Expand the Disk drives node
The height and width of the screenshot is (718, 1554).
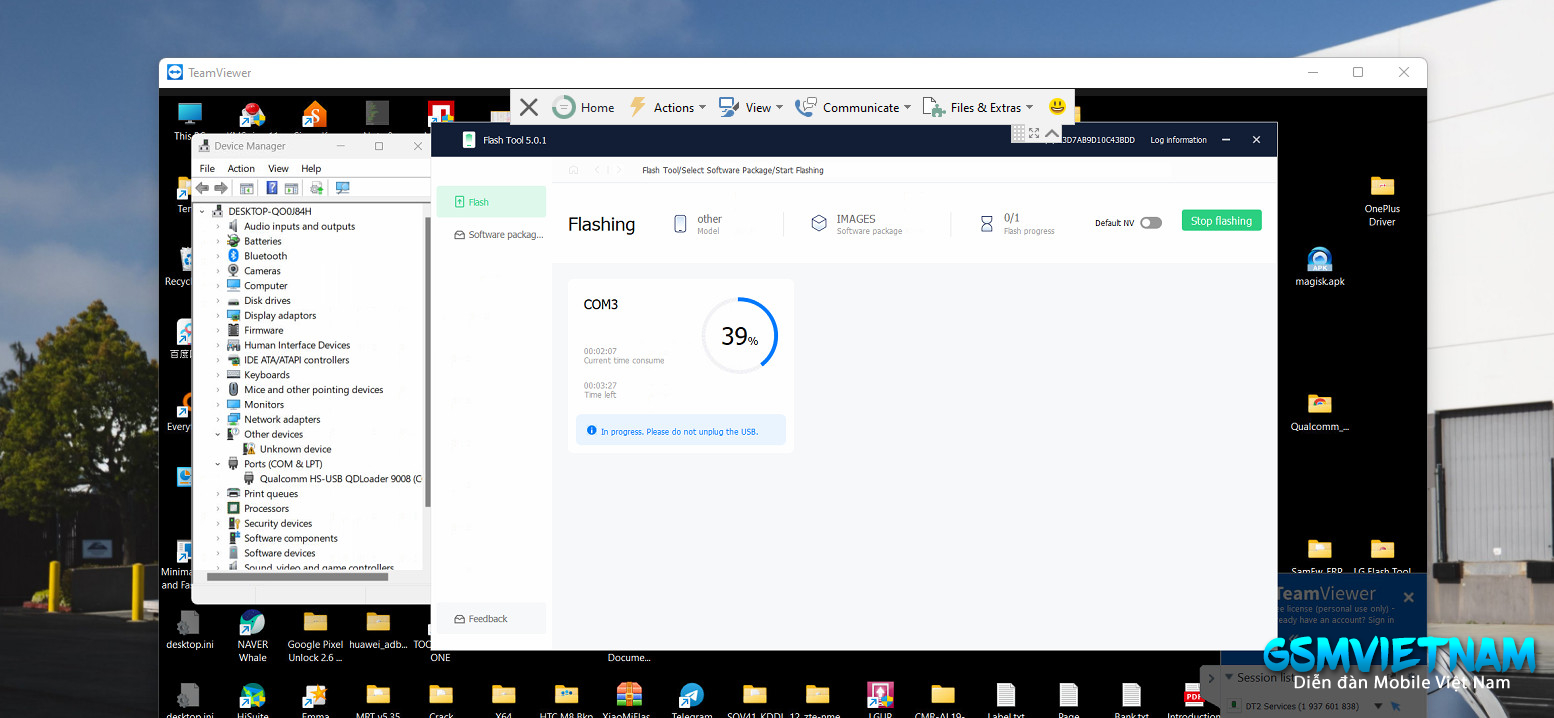pos(218,301)
